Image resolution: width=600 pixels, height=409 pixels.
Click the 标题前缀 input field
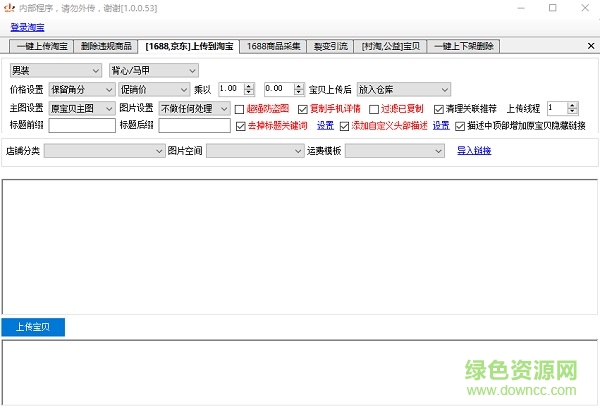(x=82, y=125)
